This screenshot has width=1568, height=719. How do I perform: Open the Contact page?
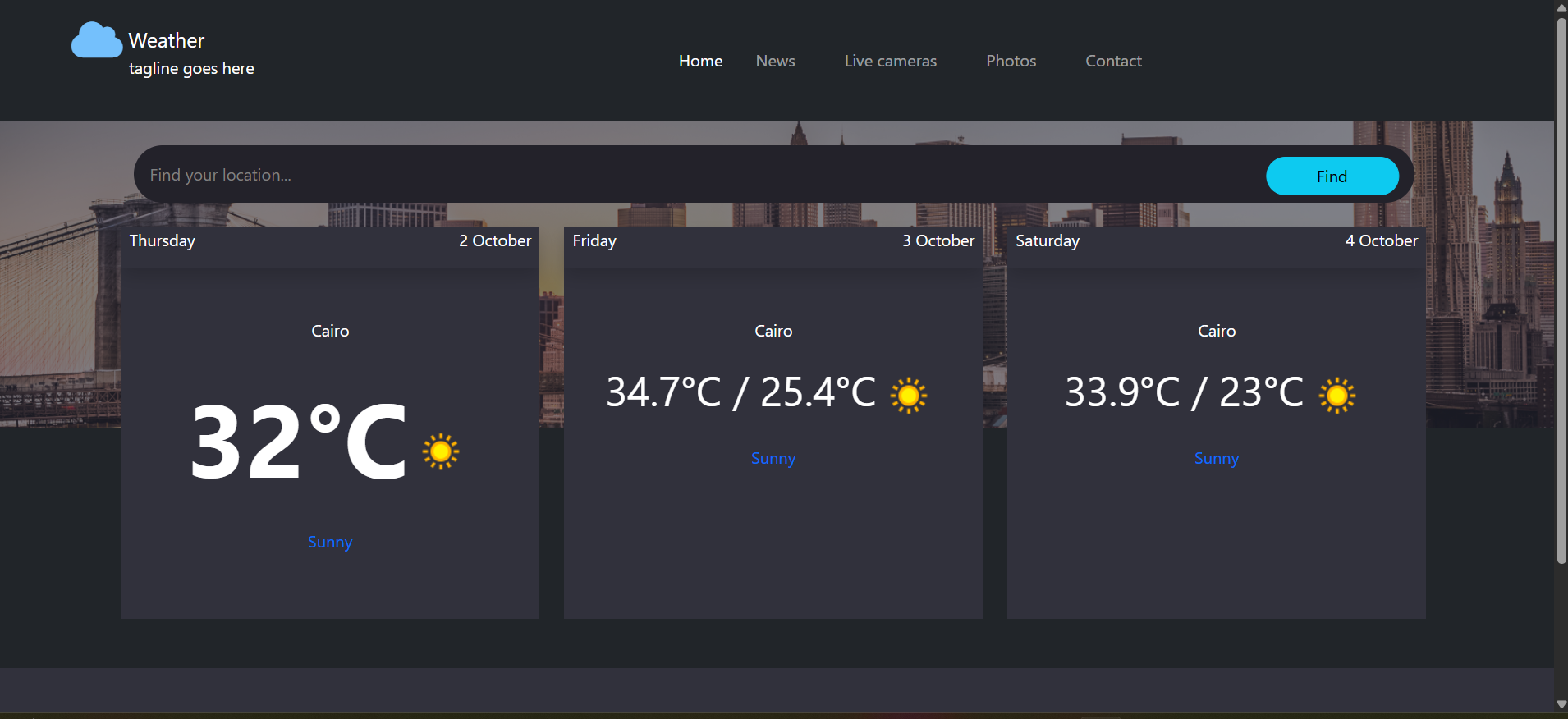click(1113, 62)
